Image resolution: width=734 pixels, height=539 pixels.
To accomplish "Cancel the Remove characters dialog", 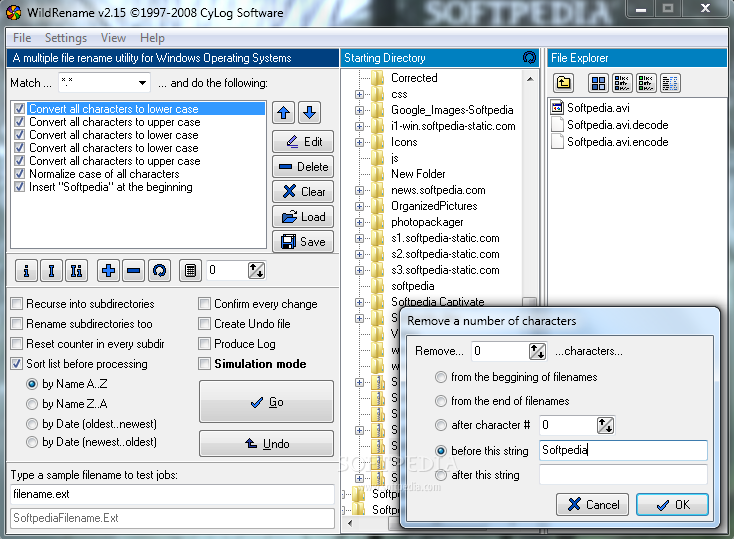I will (x=593, y=504).
